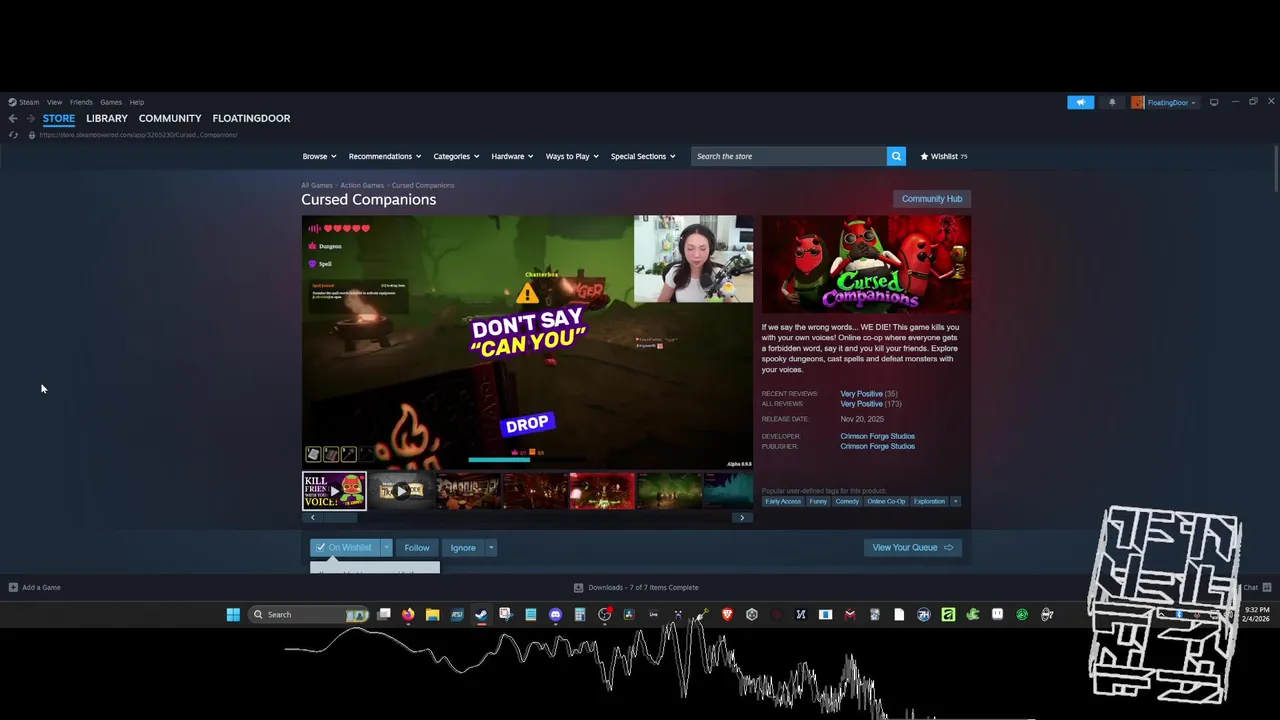Image resolution: width=1280 pixels, height=720 pixels.
Task: Switch to the STORE tab
Action: (59, 118)
